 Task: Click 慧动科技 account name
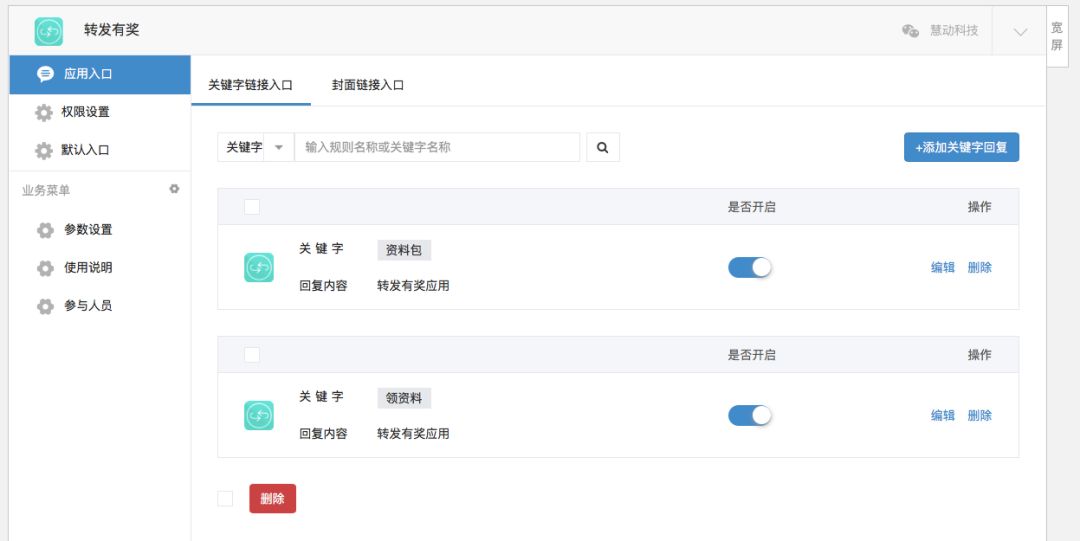click(954, 31)
